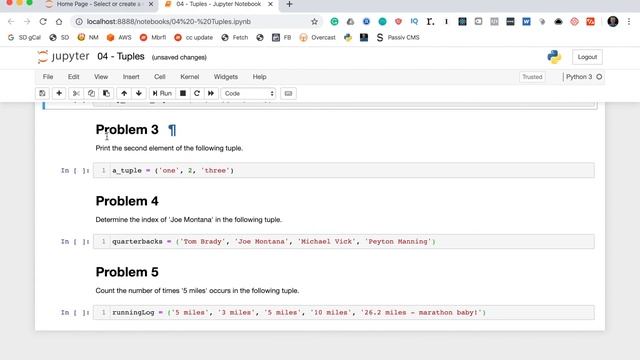640x360 pixels.
Task: Open the Mbrfl bookmark
Action: 153,38
